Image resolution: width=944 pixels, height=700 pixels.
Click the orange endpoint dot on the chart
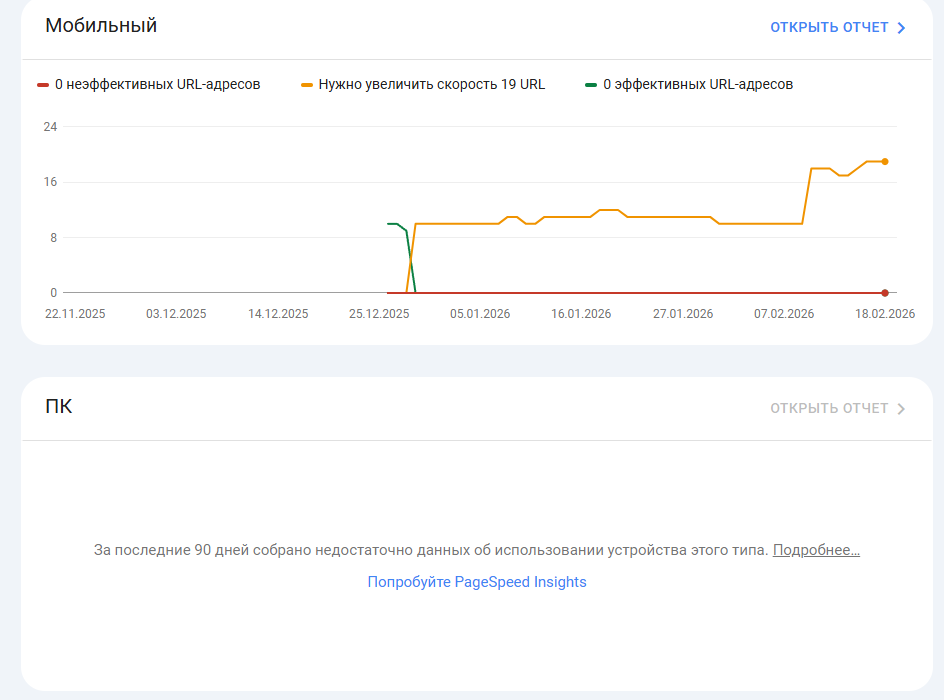(x=885, y=161)
